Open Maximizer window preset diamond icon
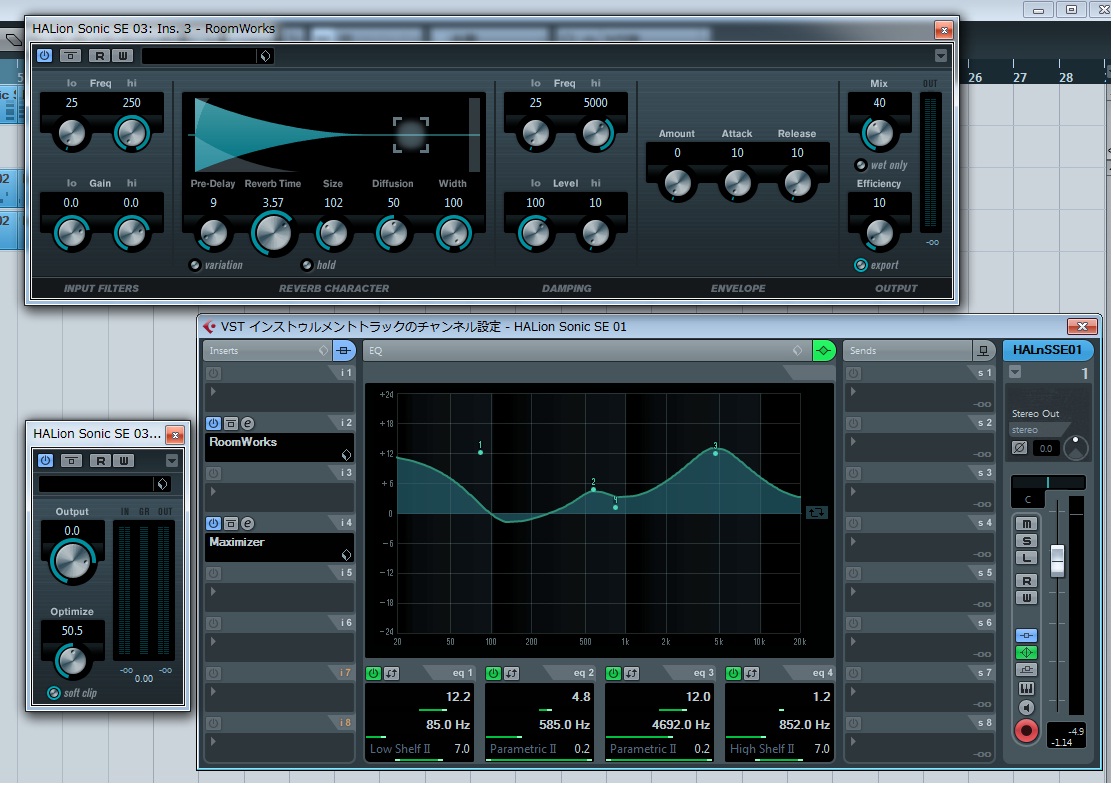 pos(163,484)
